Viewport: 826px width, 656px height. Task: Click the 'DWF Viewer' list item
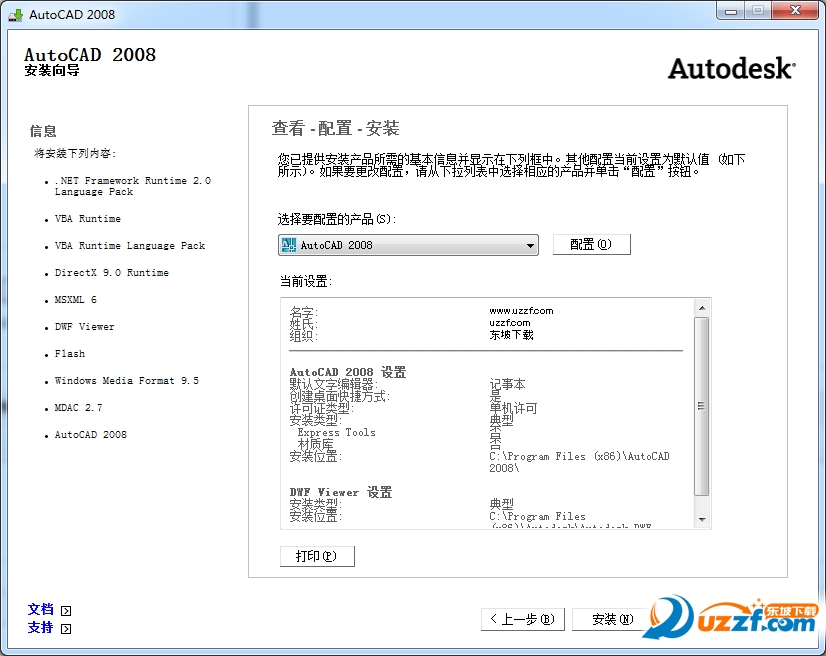(x=84, y=327)
